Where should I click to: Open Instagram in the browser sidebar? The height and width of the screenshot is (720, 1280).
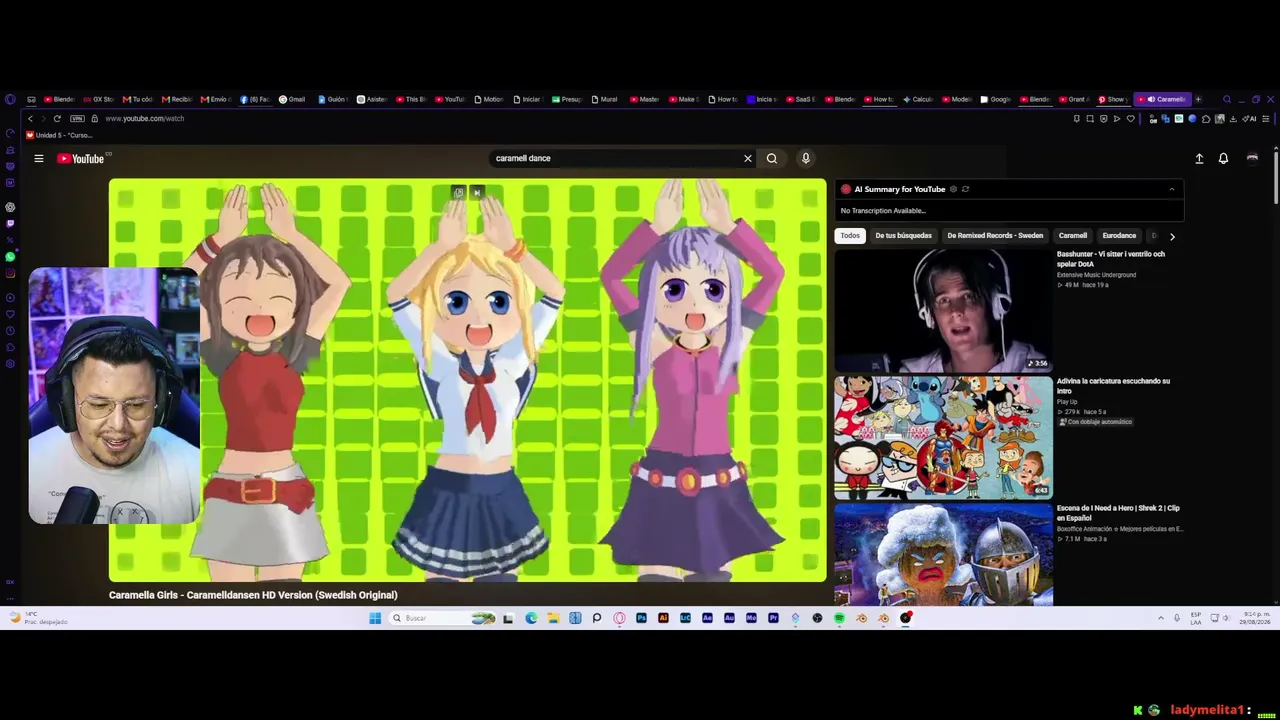(x=10, y=273)
